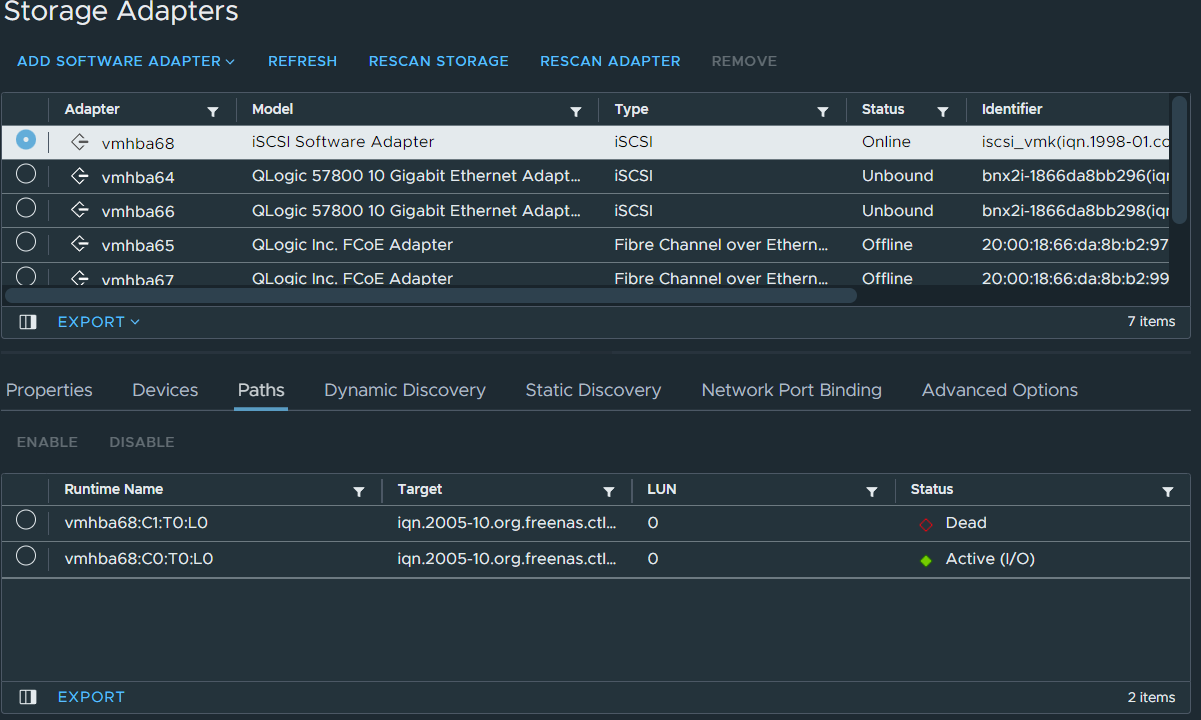Click iSCSI Software Adapter model cell
Image resolution: width=1201 pixels, height=720 pixels.
pos(343,142)
